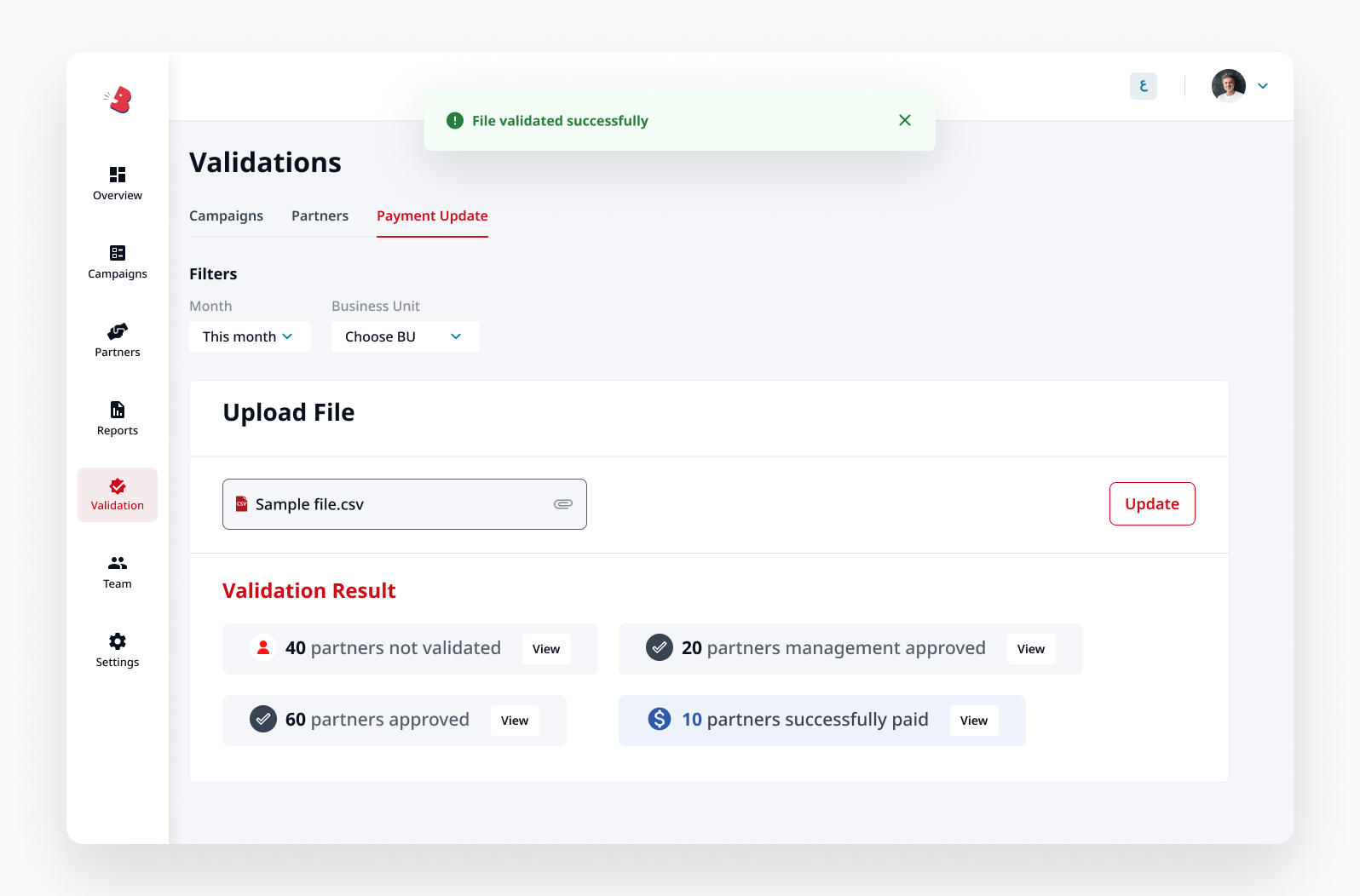Viewport: 1360px width, 896px height.
Task: Click the user profile avatar
Action: (1228, 86)
